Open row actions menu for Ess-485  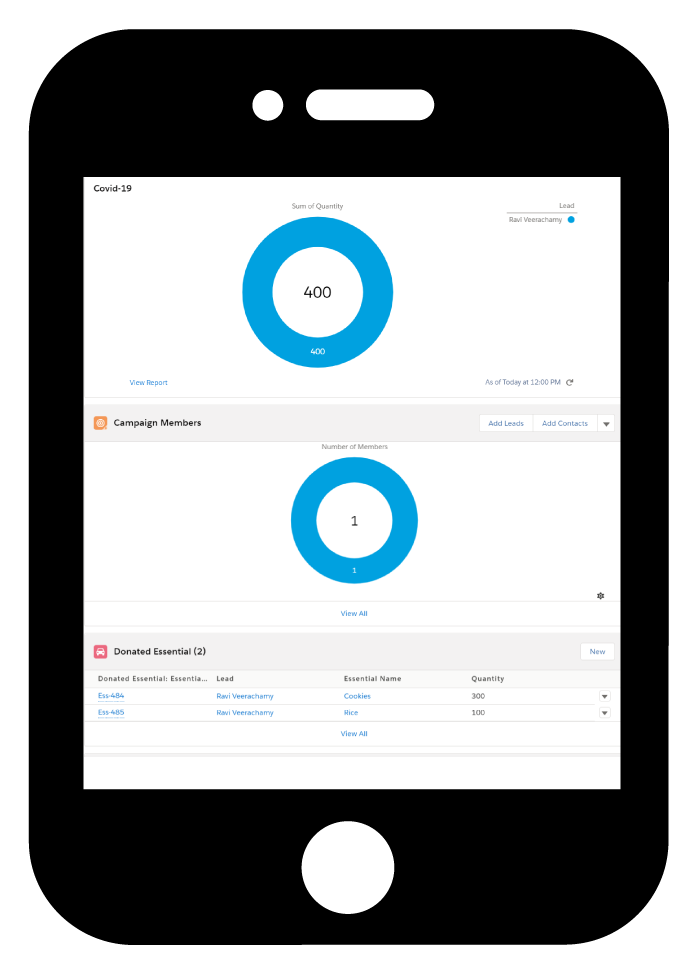[604, 713]
